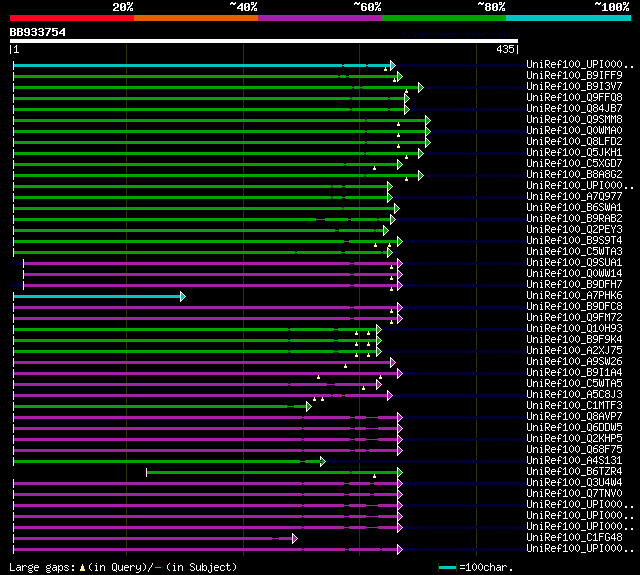Select the UniRef100_Q2KHP5 hit name
Viewport: 640px width, 575px height.
pyautogui.click(x=574, y=439)
